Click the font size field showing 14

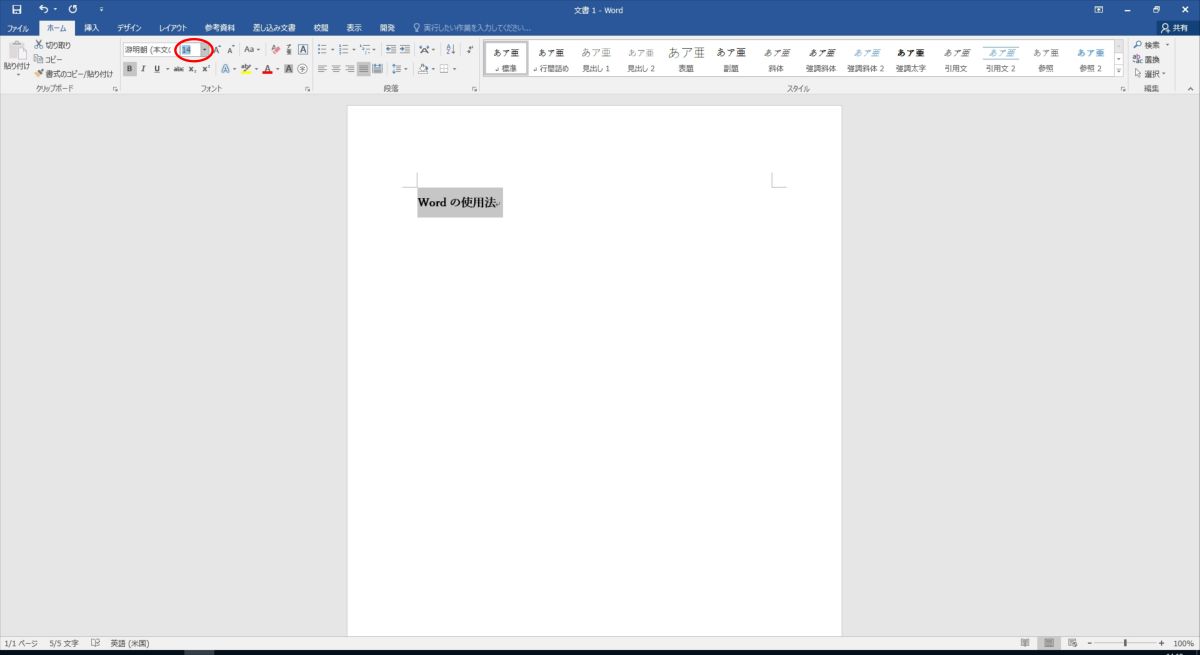click(x=189, y=49)
